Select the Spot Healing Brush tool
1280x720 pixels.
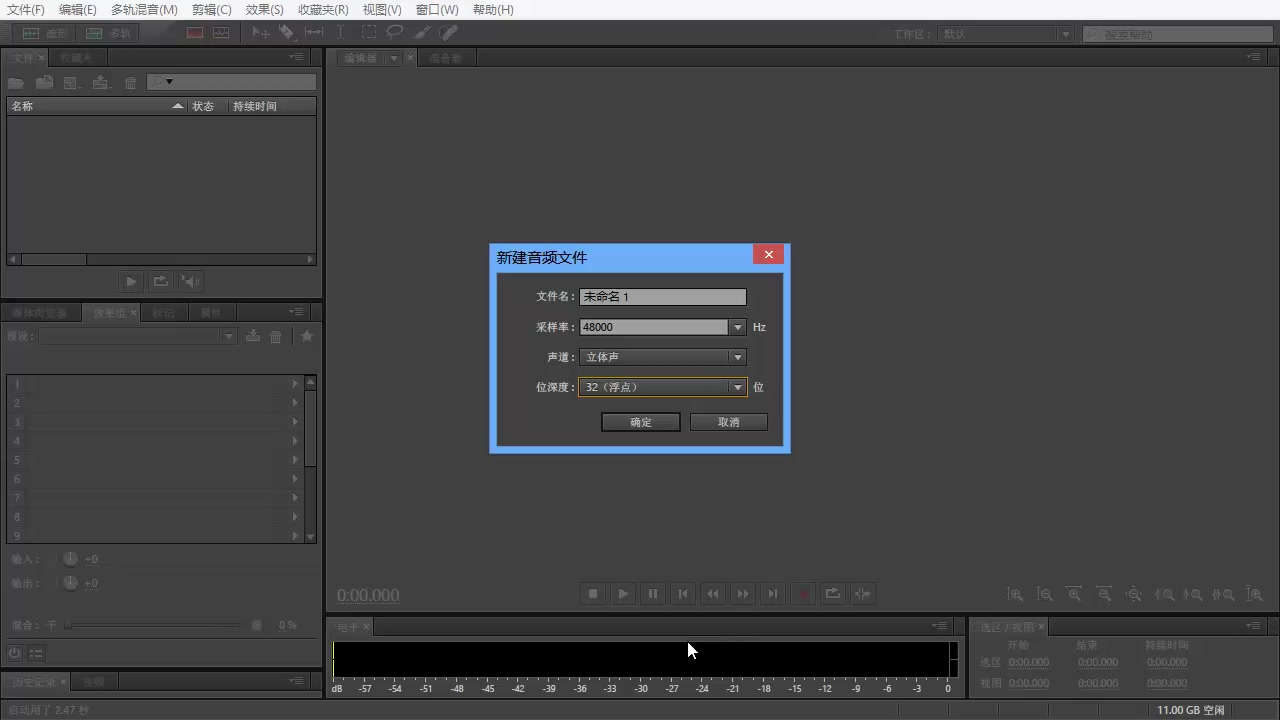click(448, 33)
